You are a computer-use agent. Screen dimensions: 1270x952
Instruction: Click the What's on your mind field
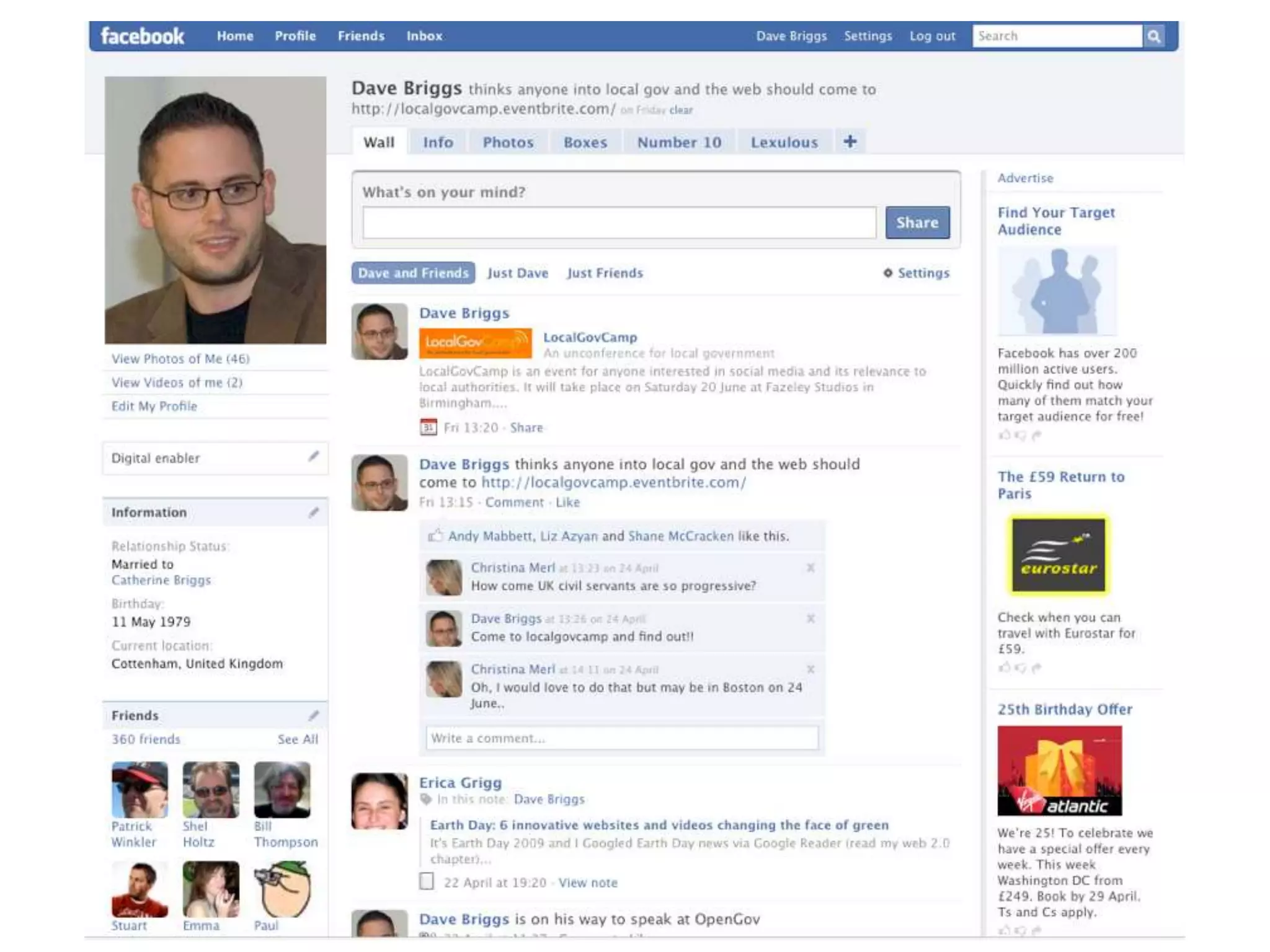[619, 223]
